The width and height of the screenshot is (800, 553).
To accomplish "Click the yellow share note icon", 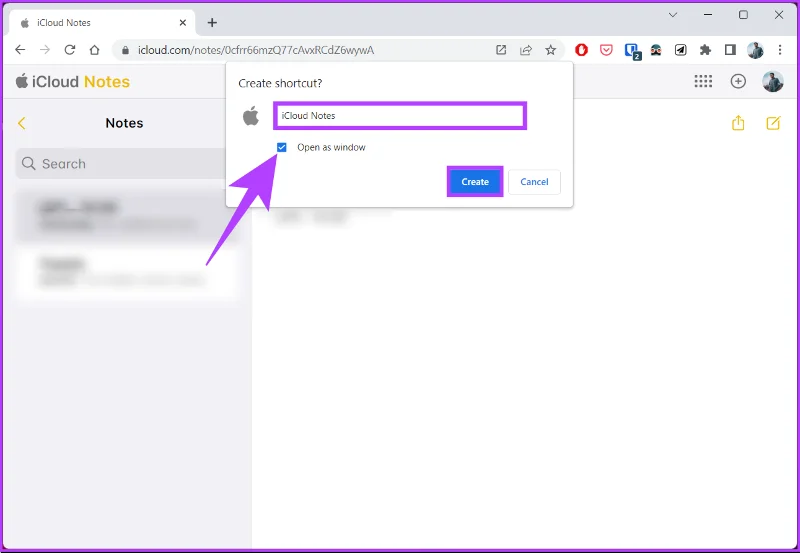I will [738, 122].
